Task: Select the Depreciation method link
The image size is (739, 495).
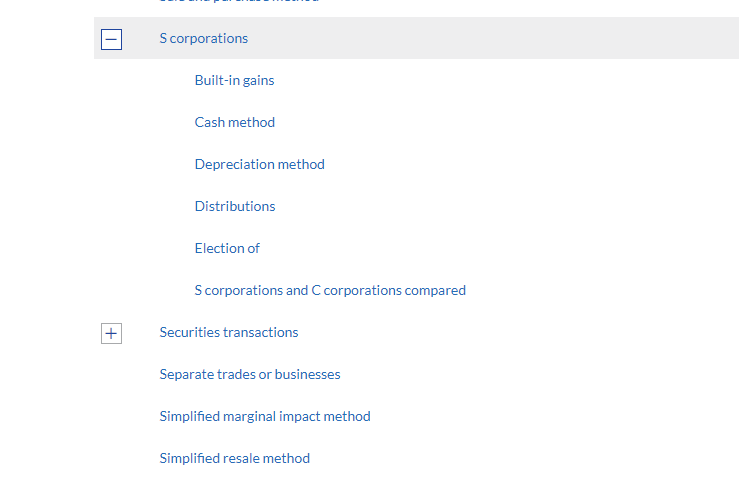Action: click(259, 164)
